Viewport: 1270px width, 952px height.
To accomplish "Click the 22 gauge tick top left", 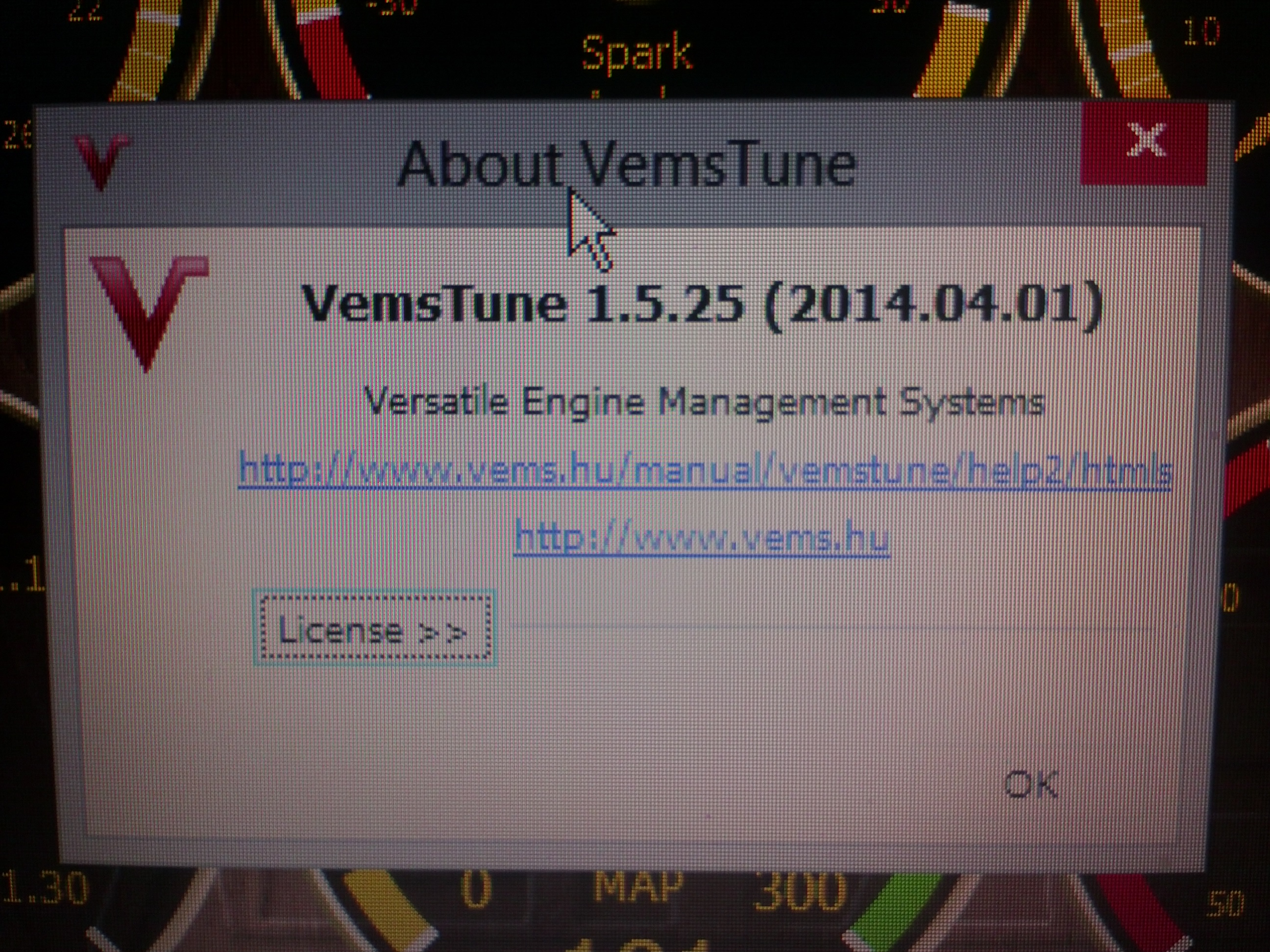I will point(85,10).
